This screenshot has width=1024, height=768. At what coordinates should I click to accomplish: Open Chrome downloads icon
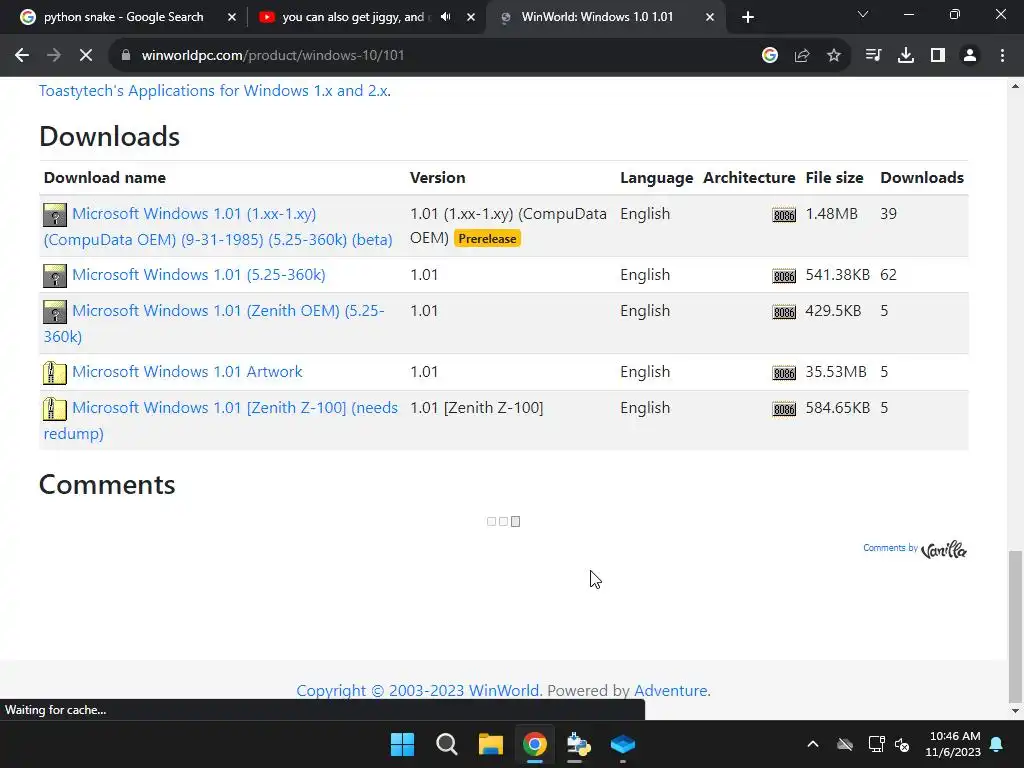(x=906, y=56)
